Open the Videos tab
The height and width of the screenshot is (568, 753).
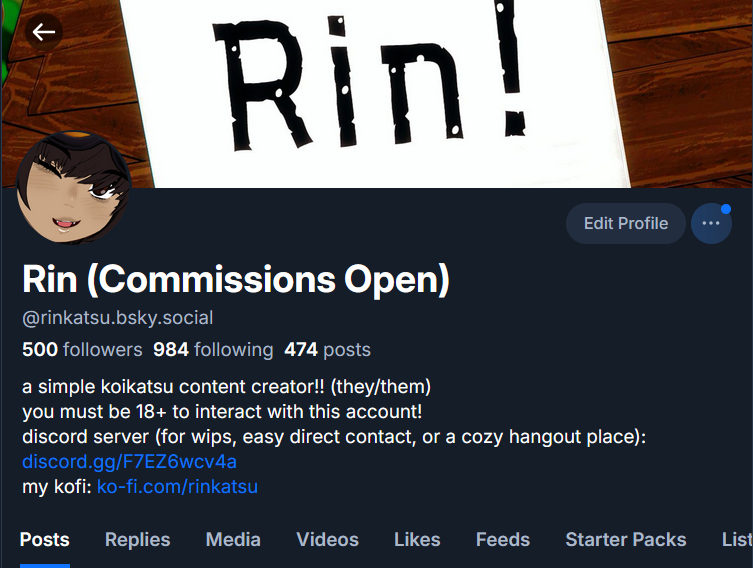(328, 540)
